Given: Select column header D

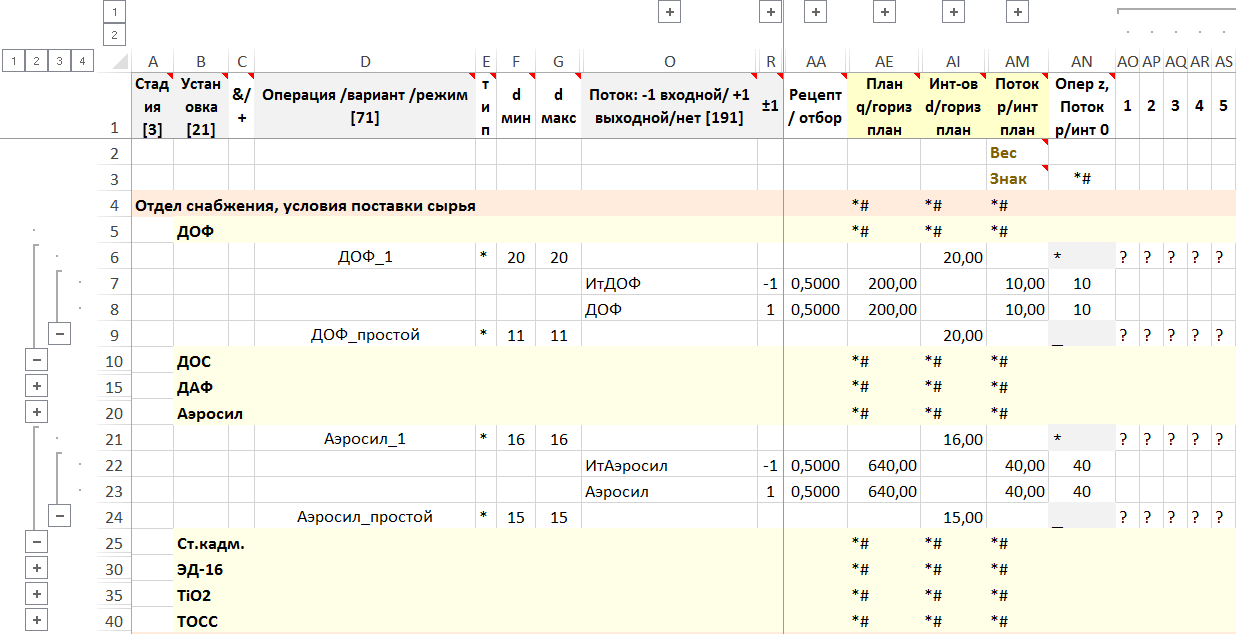Looking at the screenshot, I should click(x=365, y=62).
